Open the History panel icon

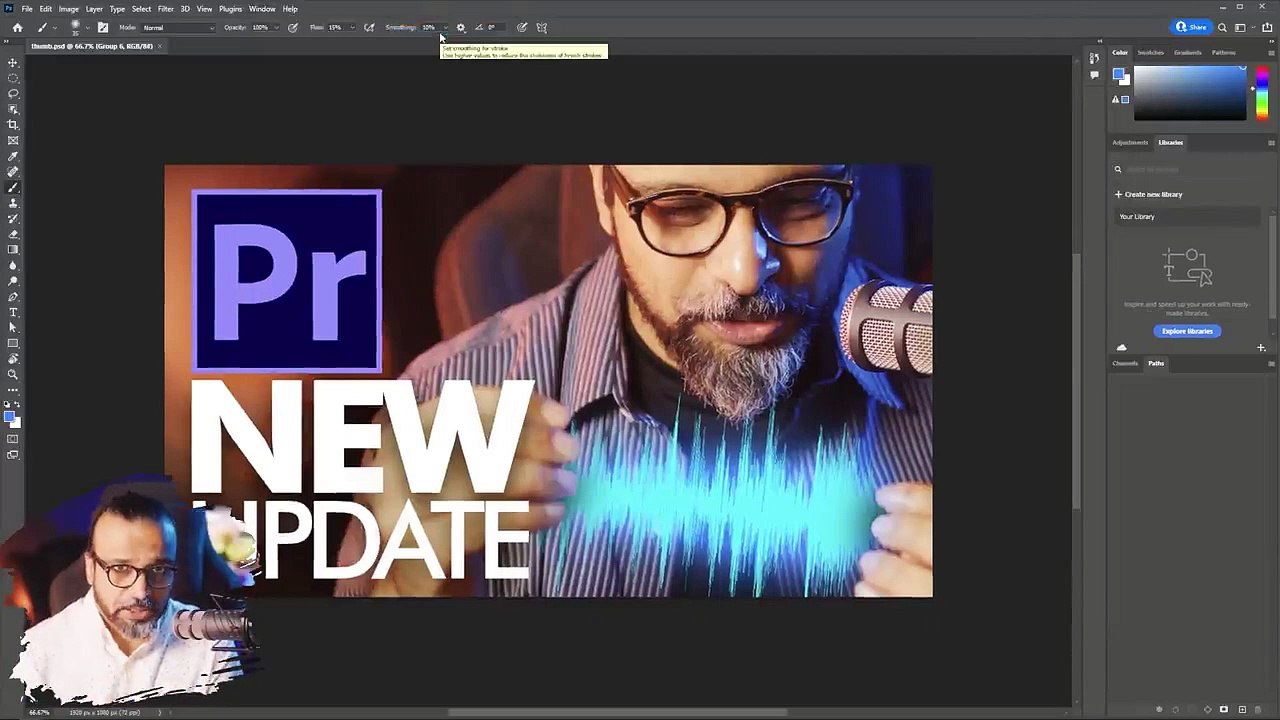(1094, 58)
